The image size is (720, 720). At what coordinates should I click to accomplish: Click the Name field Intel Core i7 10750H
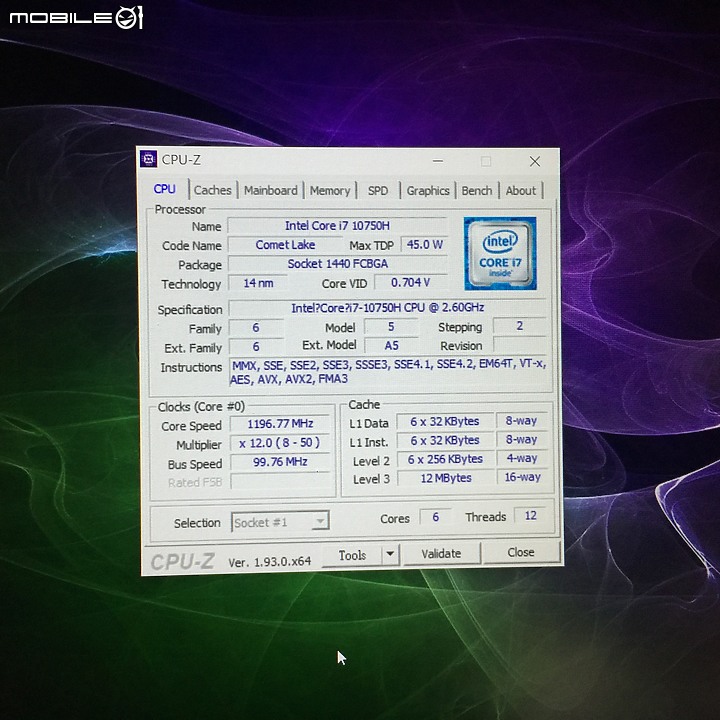[x=337, y=226]
